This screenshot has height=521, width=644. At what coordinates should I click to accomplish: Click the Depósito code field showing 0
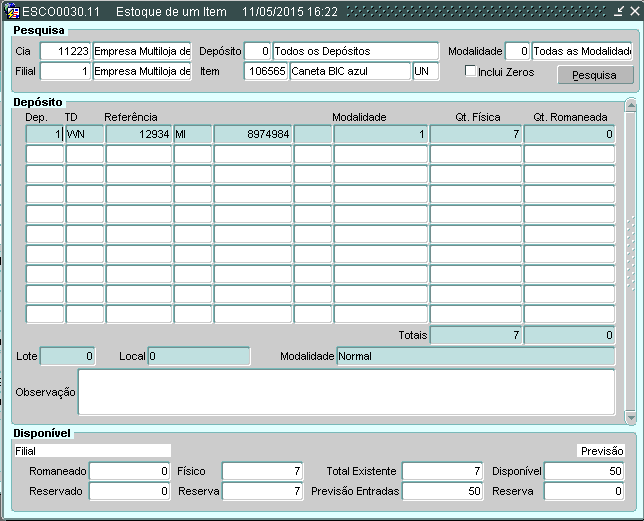(258, 51)
